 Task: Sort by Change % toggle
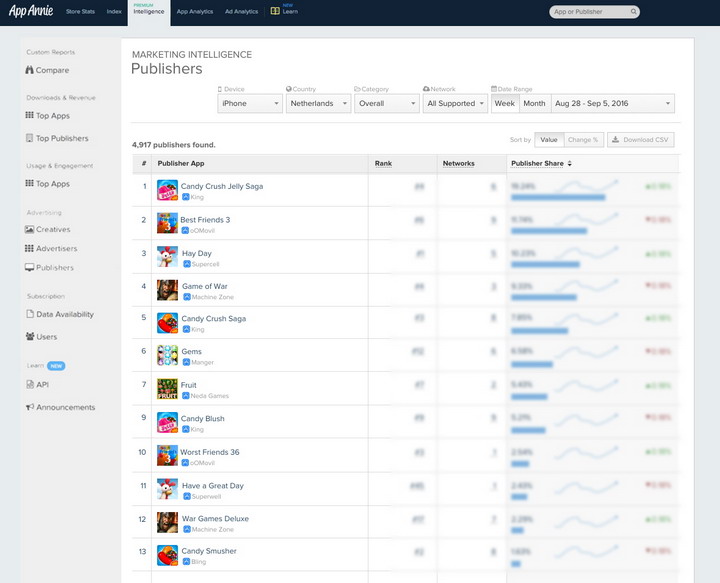(583, 140)
